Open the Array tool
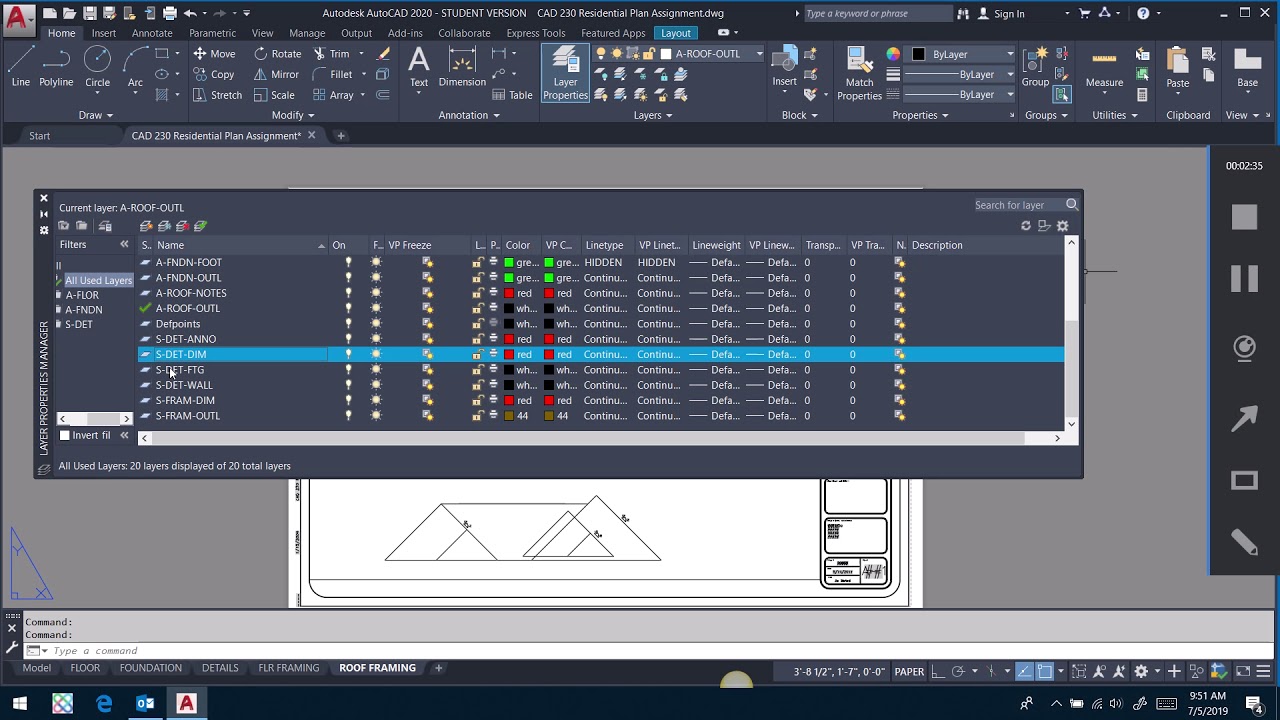 (x=333, y=95)
